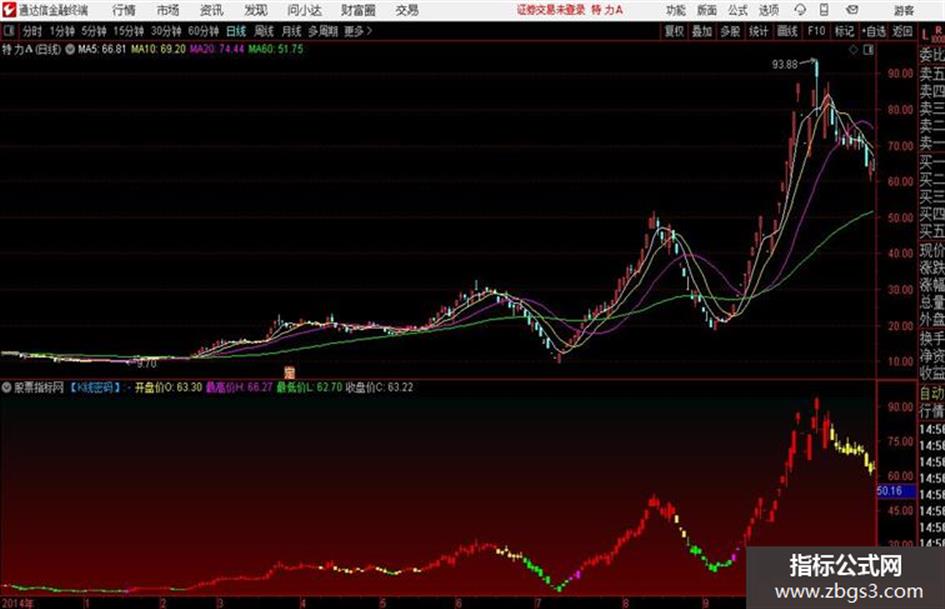Click the 叠加 overlay button

[702, 31]
